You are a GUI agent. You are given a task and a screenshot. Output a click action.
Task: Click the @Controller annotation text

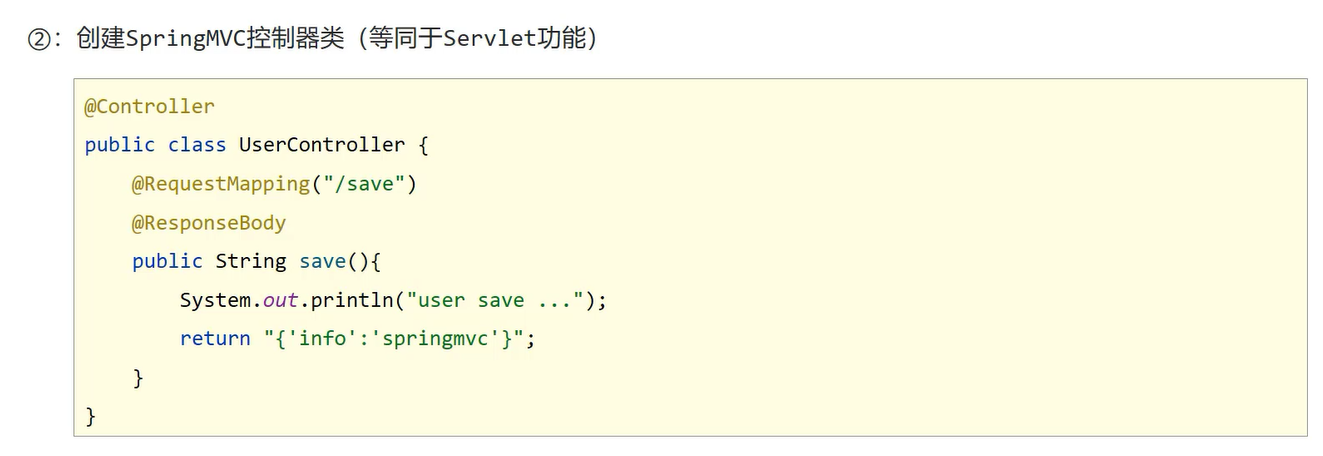(149, 106)
